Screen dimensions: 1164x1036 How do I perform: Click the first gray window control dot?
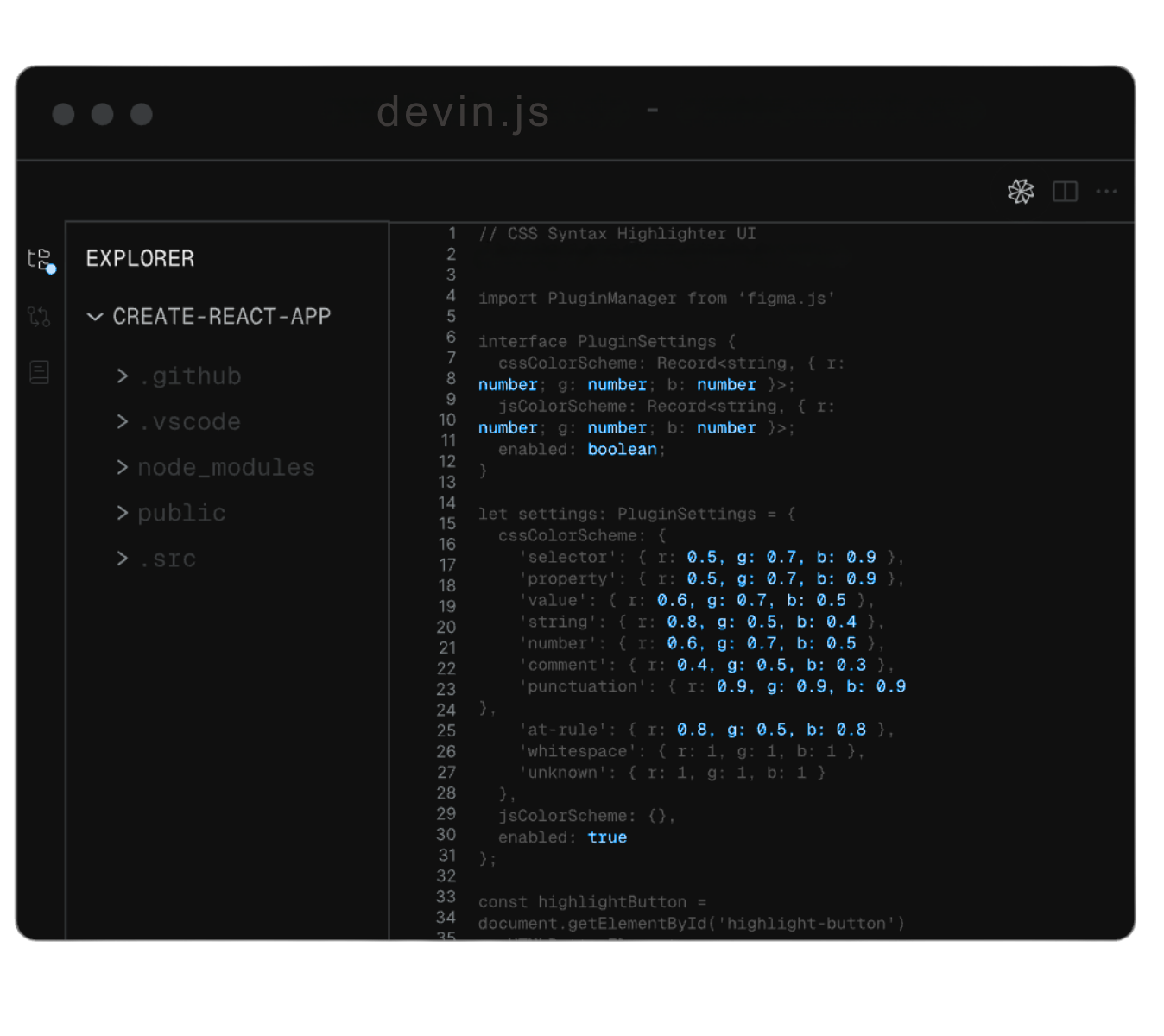pyautogui.click(x=63, y=114)
